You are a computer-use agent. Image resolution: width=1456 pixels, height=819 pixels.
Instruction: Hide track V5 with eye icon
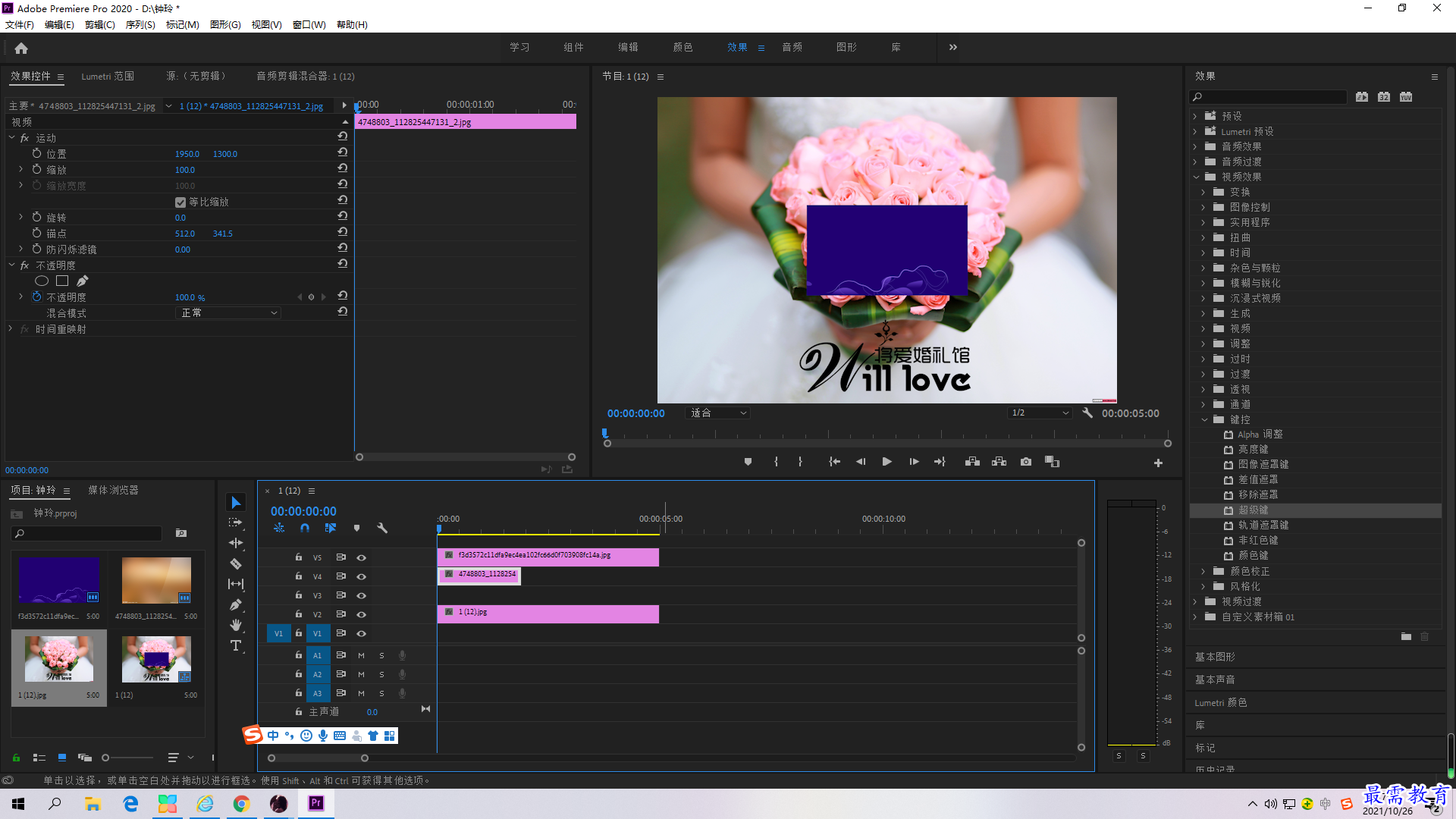[x=362, y=557]
